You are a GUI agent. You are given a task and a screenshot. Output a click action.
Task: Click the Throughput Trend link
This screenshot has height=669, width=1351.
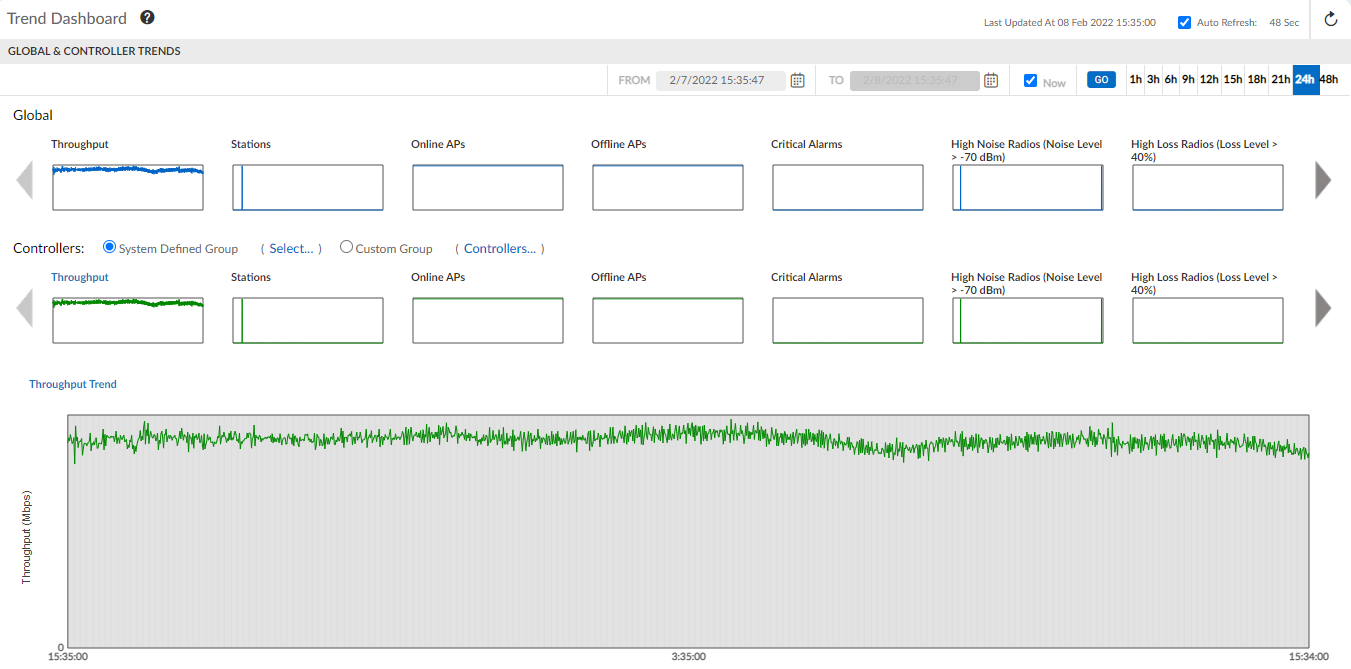click(72, 383)
